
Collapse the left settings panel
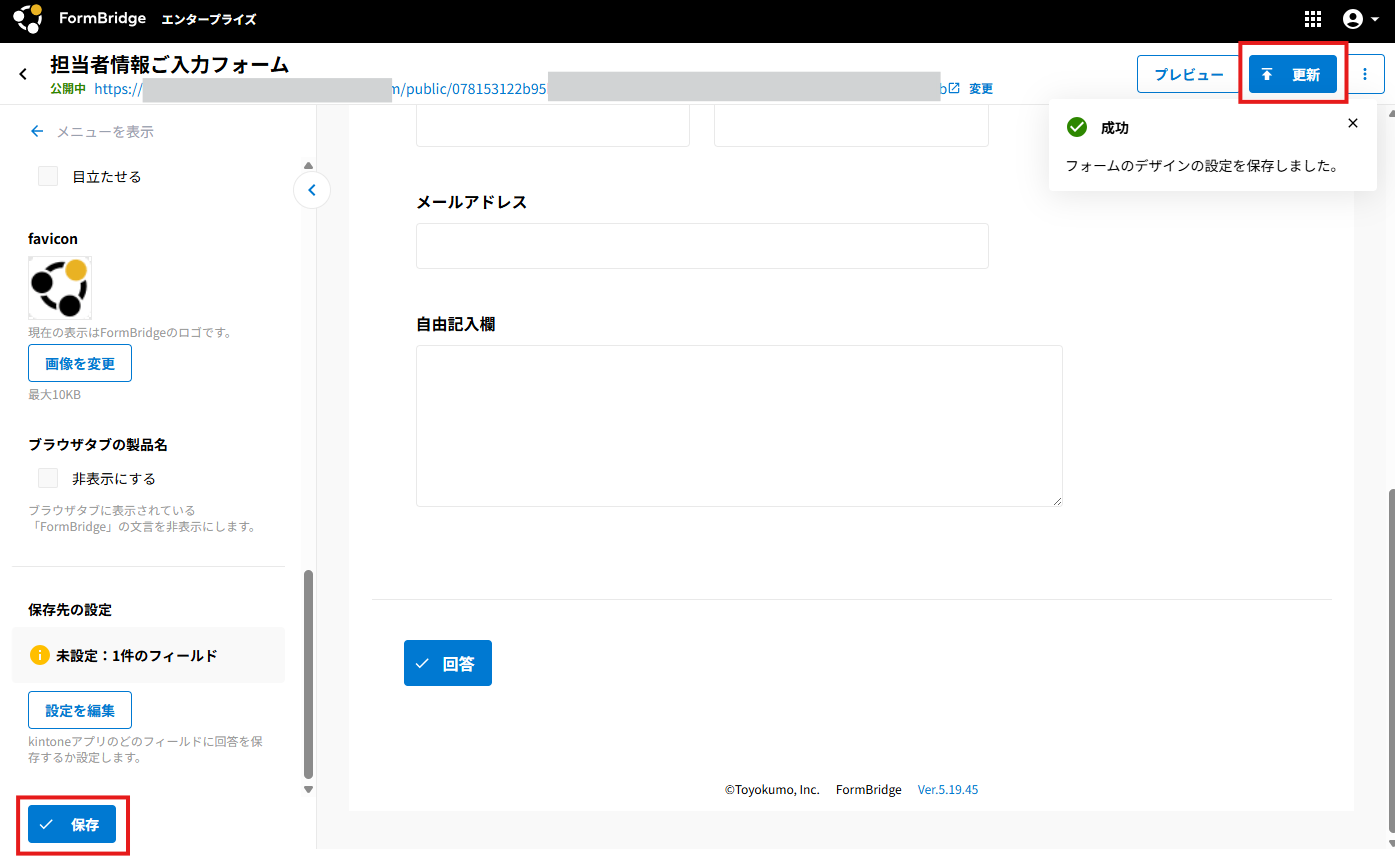point(312,189)
